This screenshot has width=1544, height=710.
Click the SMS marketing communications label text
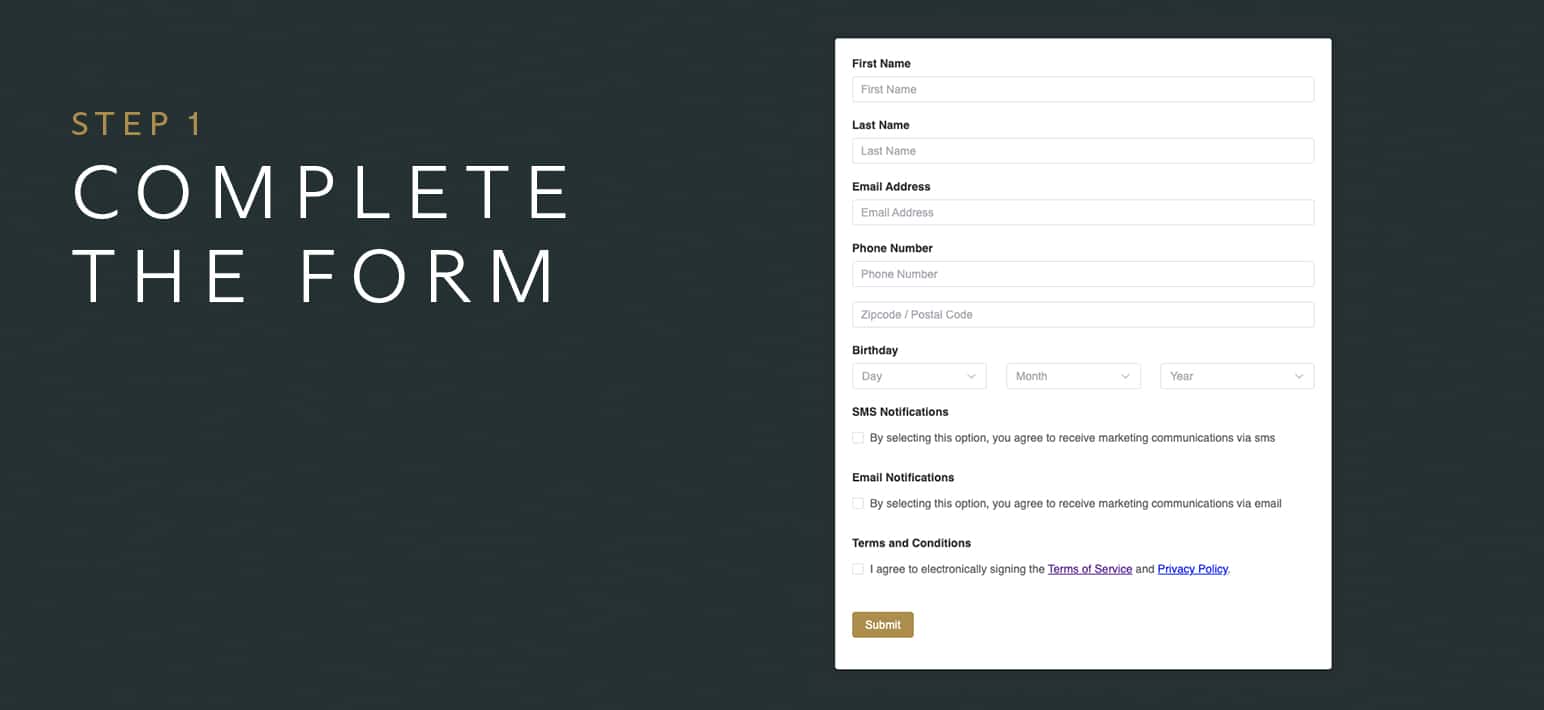pyautogui.click(x=1072, y=438)
